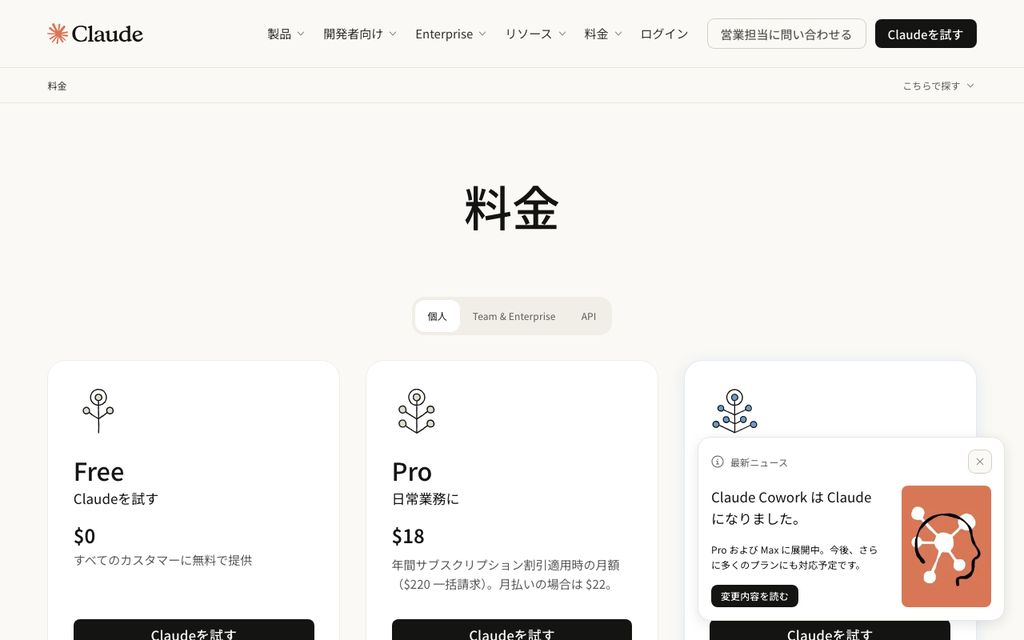Click the Free plan title
The width and height of the screenshot is (1024, 640).
click(x=99, y=472)
